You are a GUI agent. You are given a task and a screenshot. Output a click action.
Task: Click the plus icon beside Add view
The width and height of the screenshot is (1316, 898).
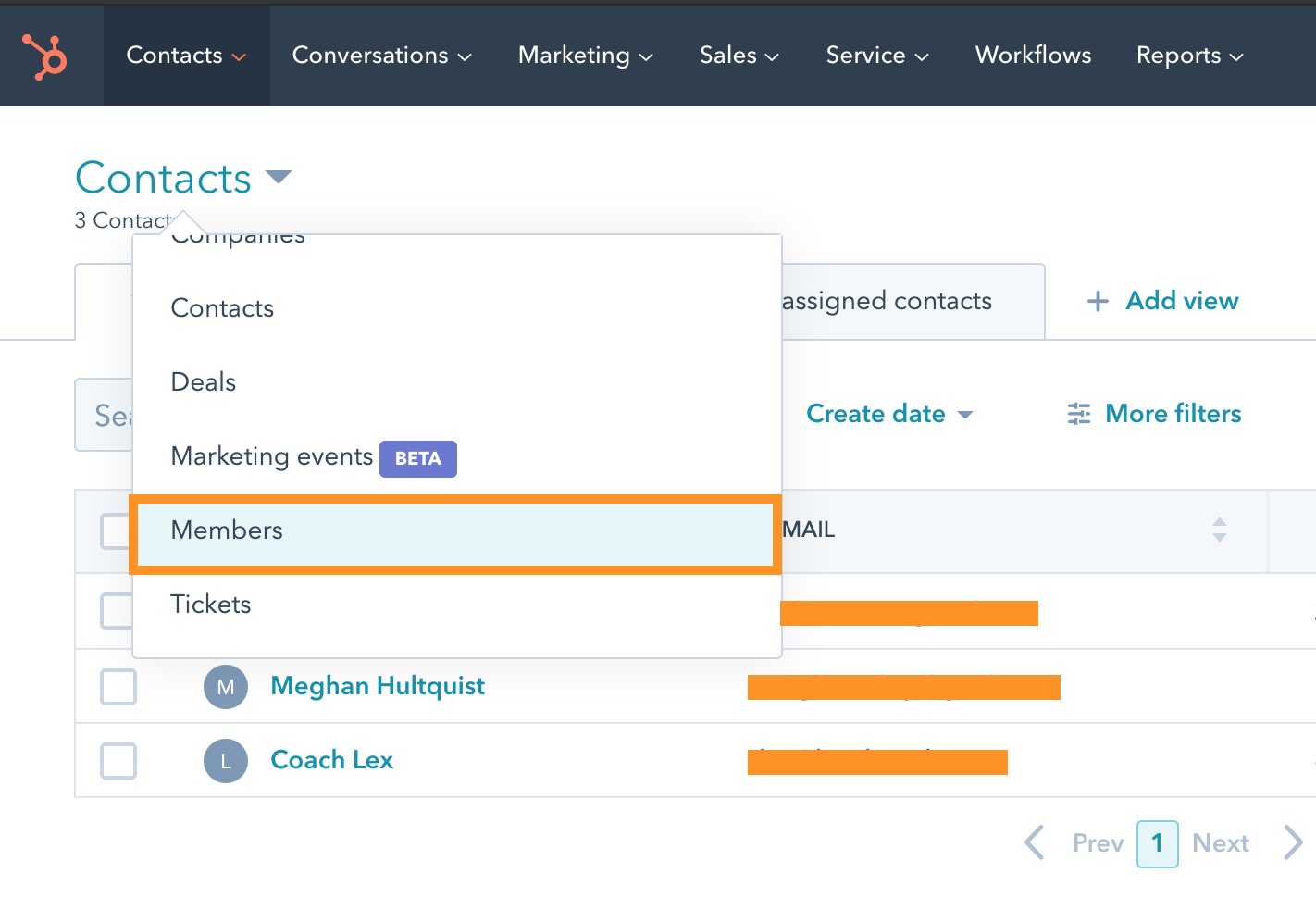point(1098,302)
